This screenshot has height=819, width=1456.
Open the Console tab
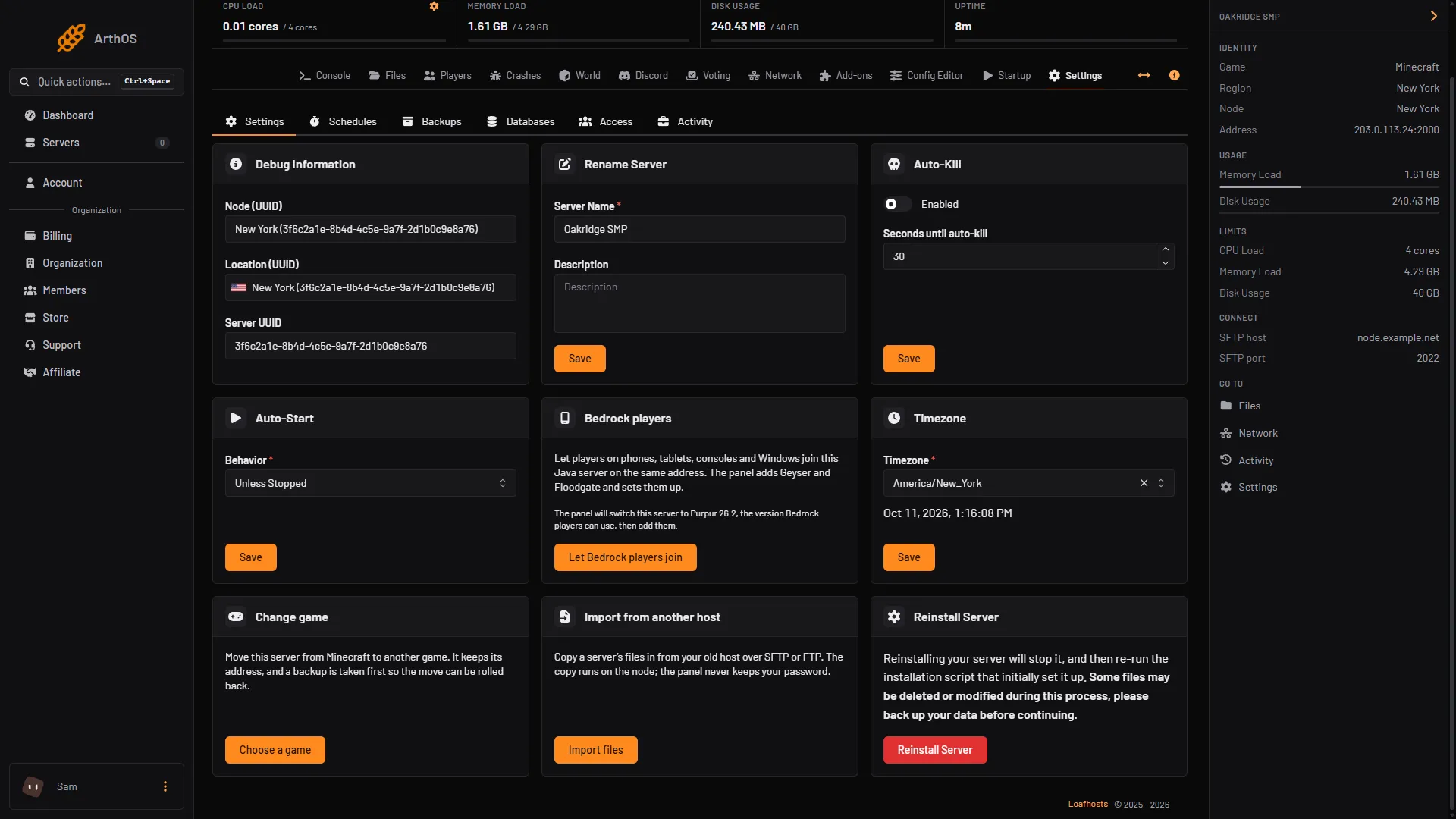point(325,75)
